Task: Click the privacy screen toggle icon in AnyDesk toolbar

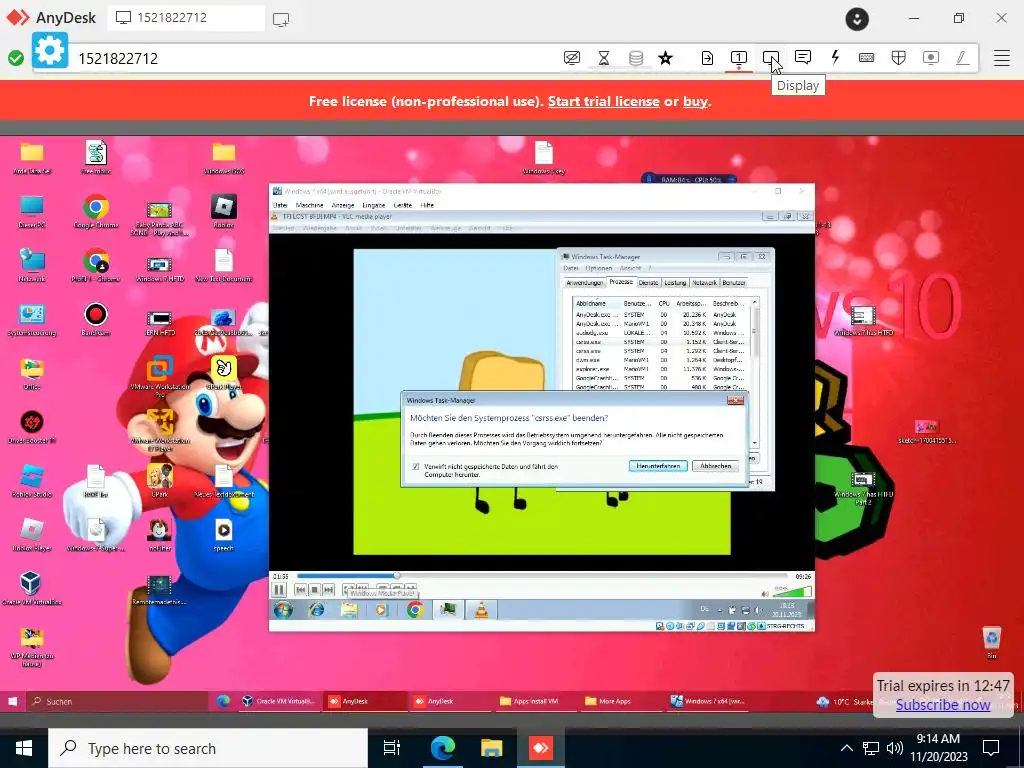Action: coord(571,58)
